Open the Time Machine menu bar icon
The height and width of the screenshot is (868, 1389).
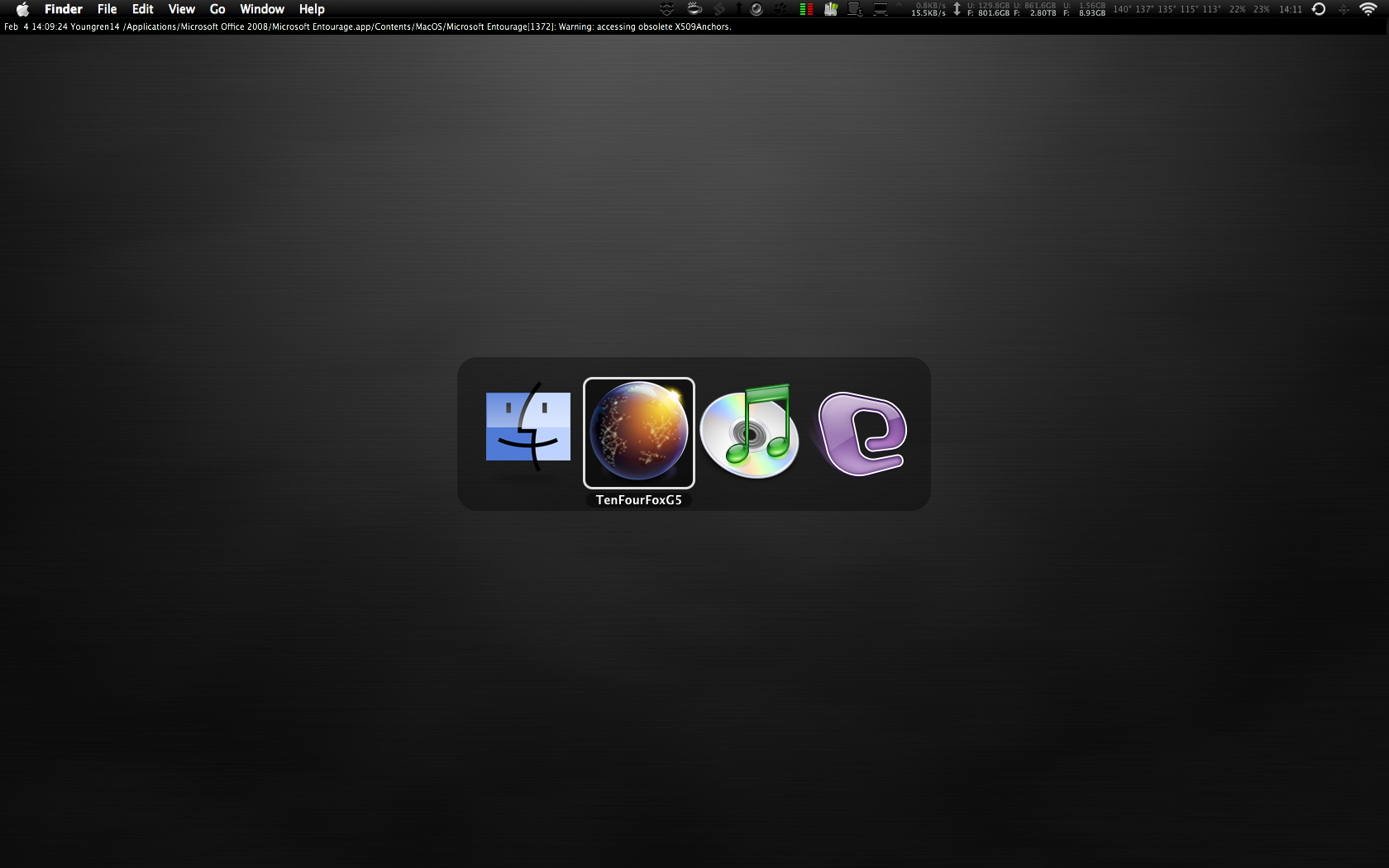click(1319, 9)
